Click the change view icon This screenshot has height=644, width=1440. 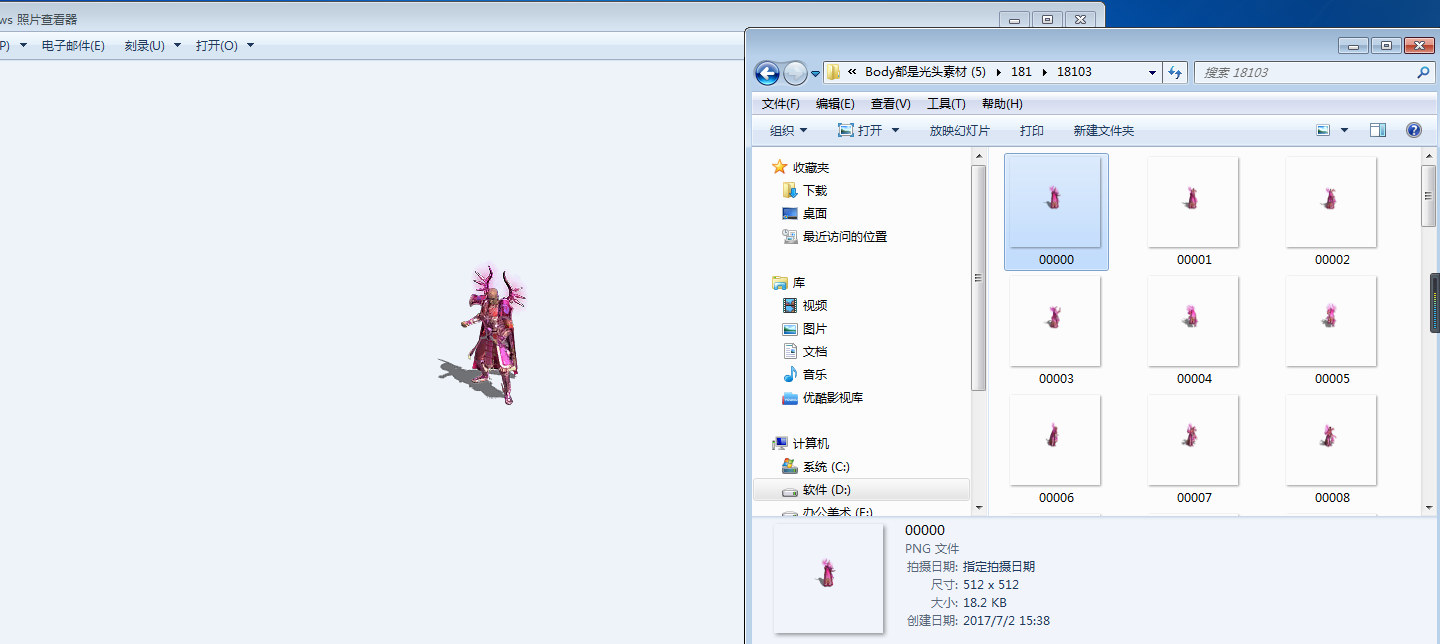coord(1323,131)
